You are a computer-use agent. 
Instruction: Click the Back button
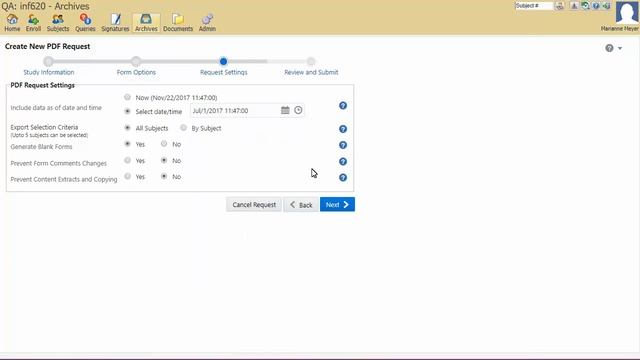301,204
